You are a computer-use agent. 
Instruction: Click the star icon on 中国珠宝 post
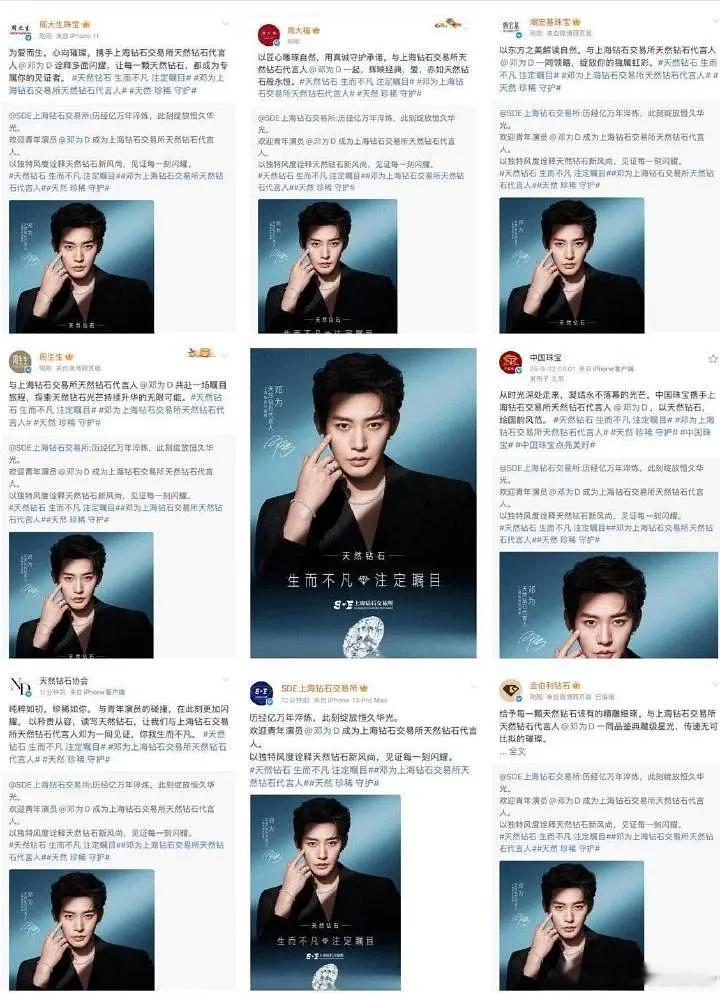pos(712,358)
